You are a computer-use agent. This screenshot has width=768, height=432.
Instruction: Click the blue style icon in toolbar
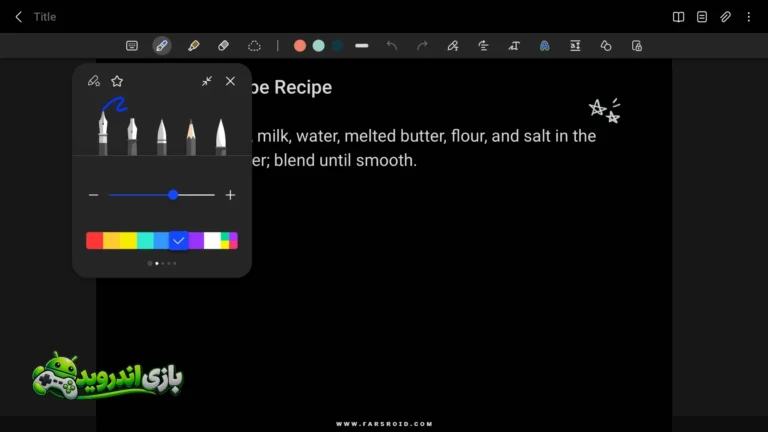click(x=544, y=46)
